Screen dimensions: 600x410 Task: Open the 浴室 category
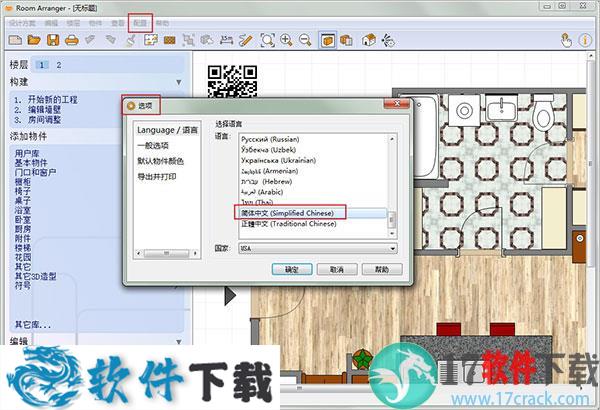[x=23, y=210]
